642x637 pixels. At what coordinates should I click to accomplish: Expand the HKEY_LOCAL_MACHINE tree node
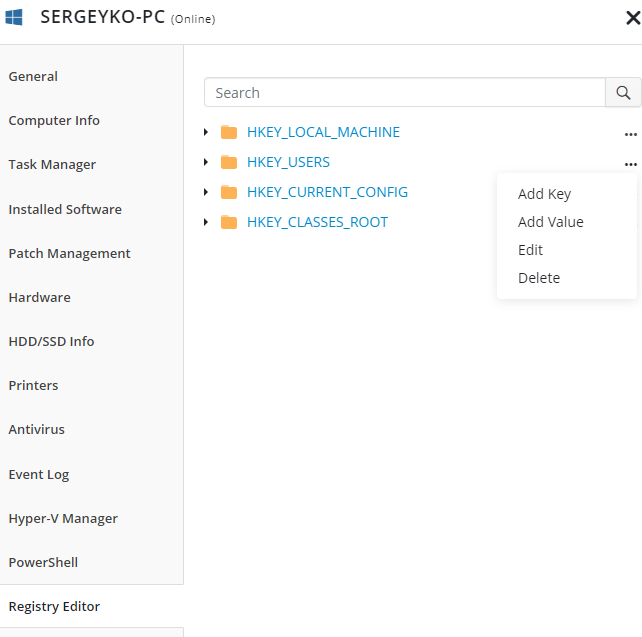click(x=206, y=132)
